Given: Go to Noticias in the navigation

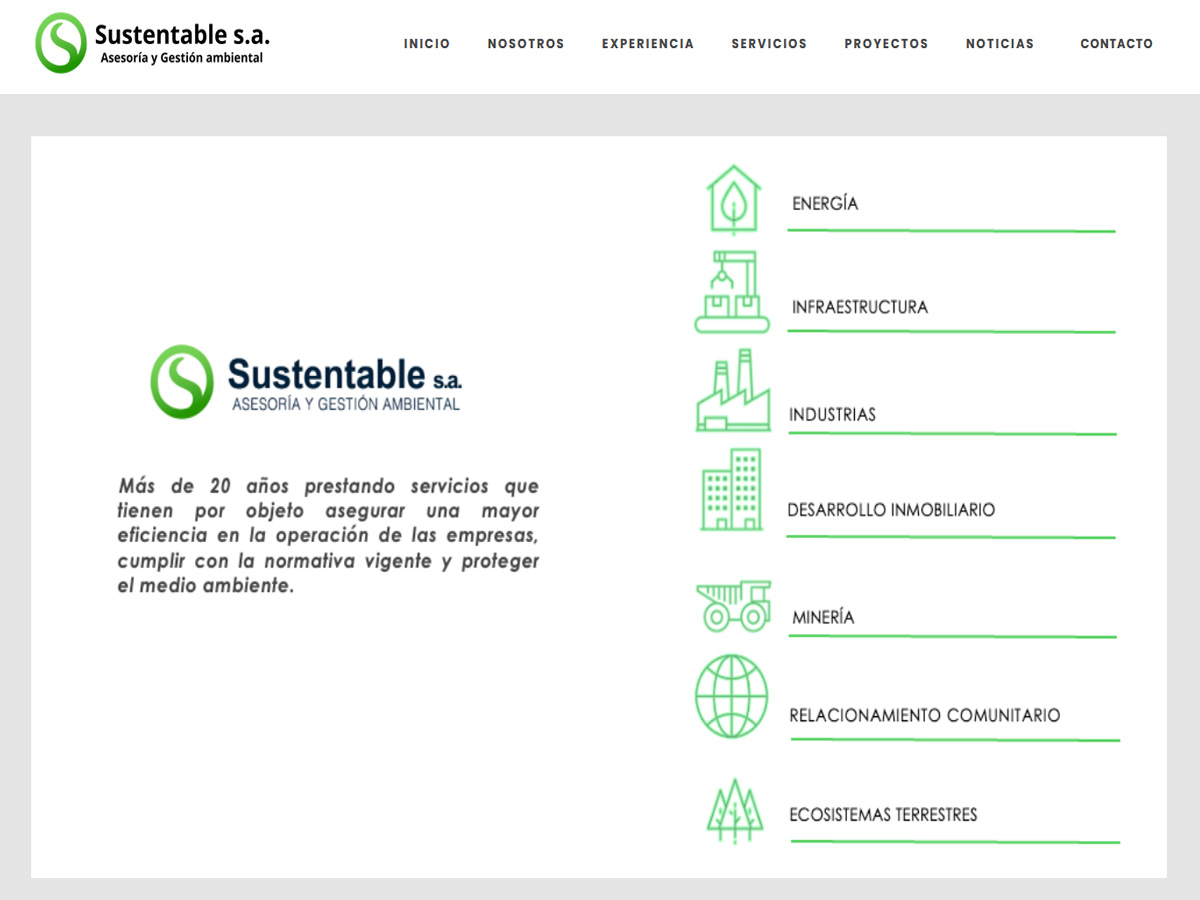Looking at the screenshot, I should [1000, 44].
